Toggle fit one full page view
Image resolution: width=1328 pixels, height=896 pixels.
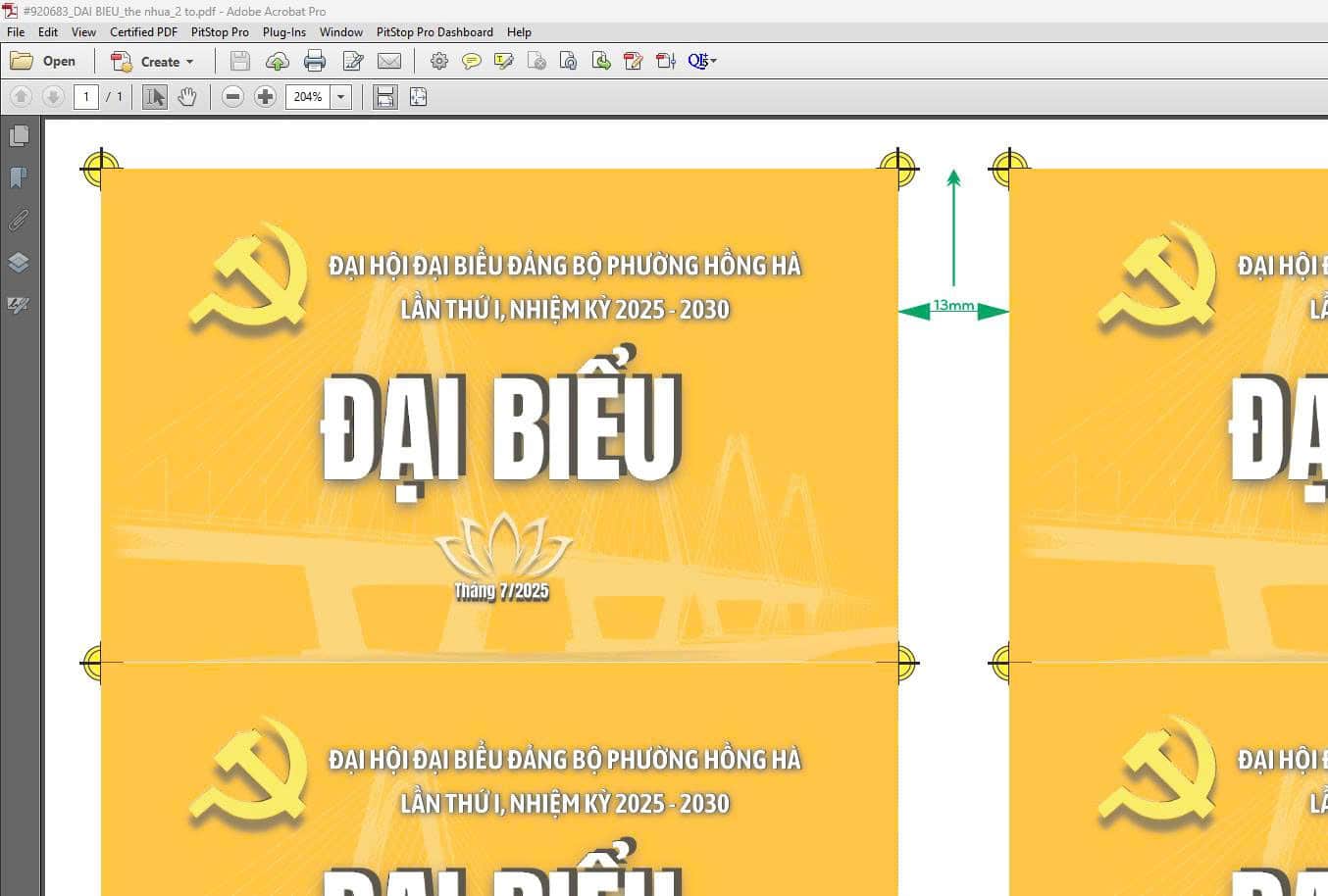pyautogui.click(x=419, y=97)
